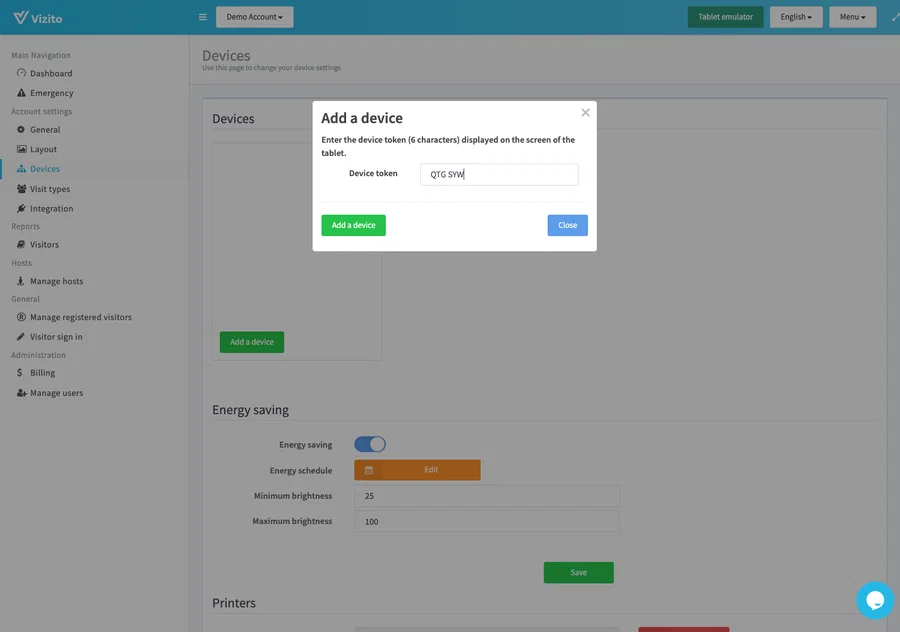Image resolution: width=900 pixels, height=632 pixels.
Task: Open the Menu dropdown
Action: coord(852,17)
